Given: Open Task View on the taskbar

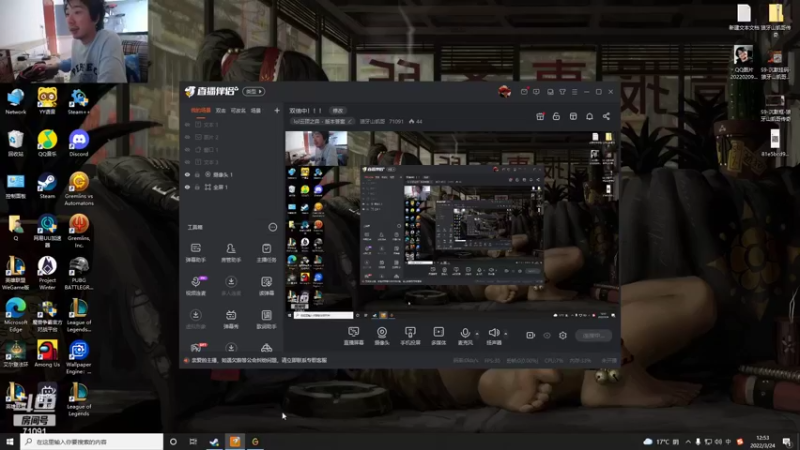Looking at the screenshot, I should pyautogui.click(x=193, y=441).
